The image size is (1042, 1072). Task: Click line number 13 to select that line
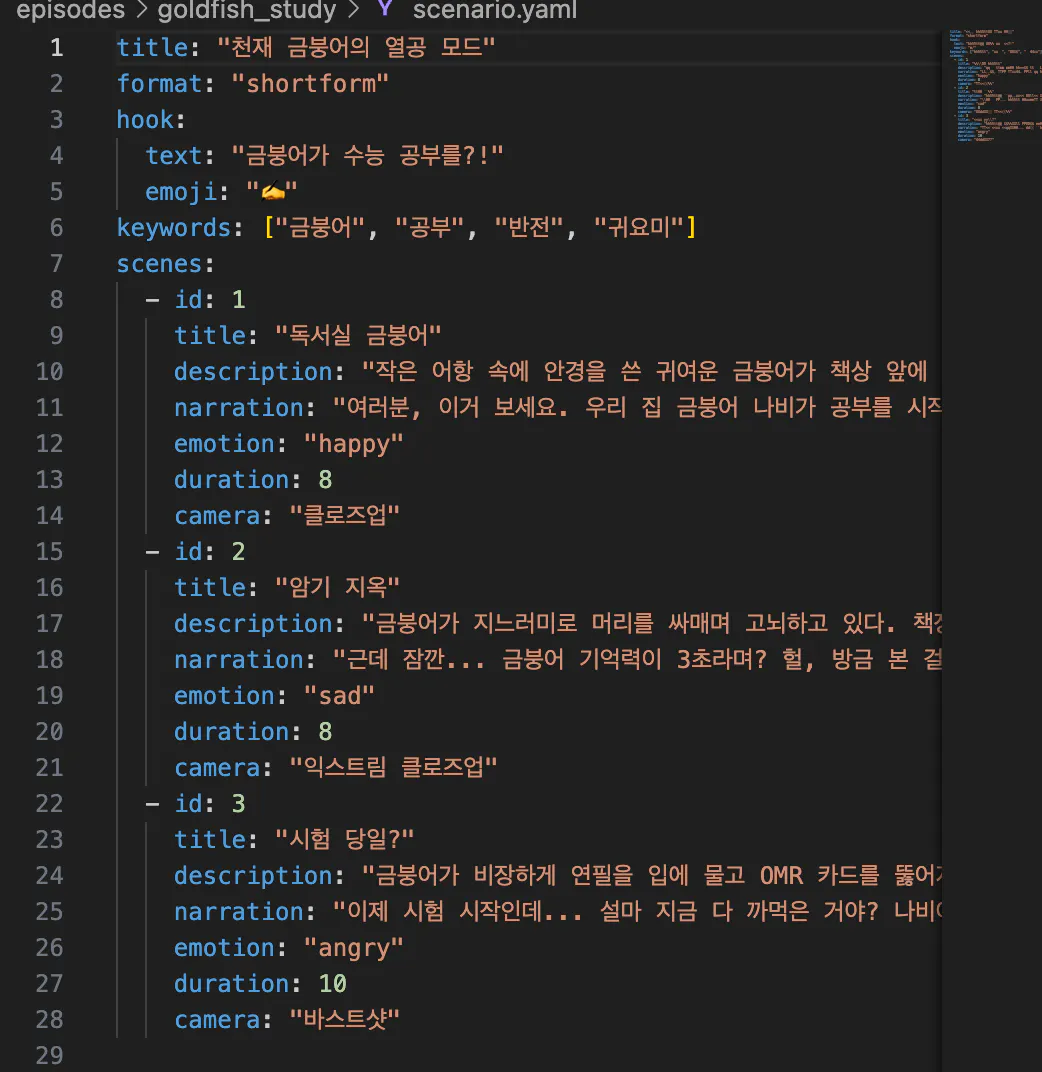click(x=49, y=479)
